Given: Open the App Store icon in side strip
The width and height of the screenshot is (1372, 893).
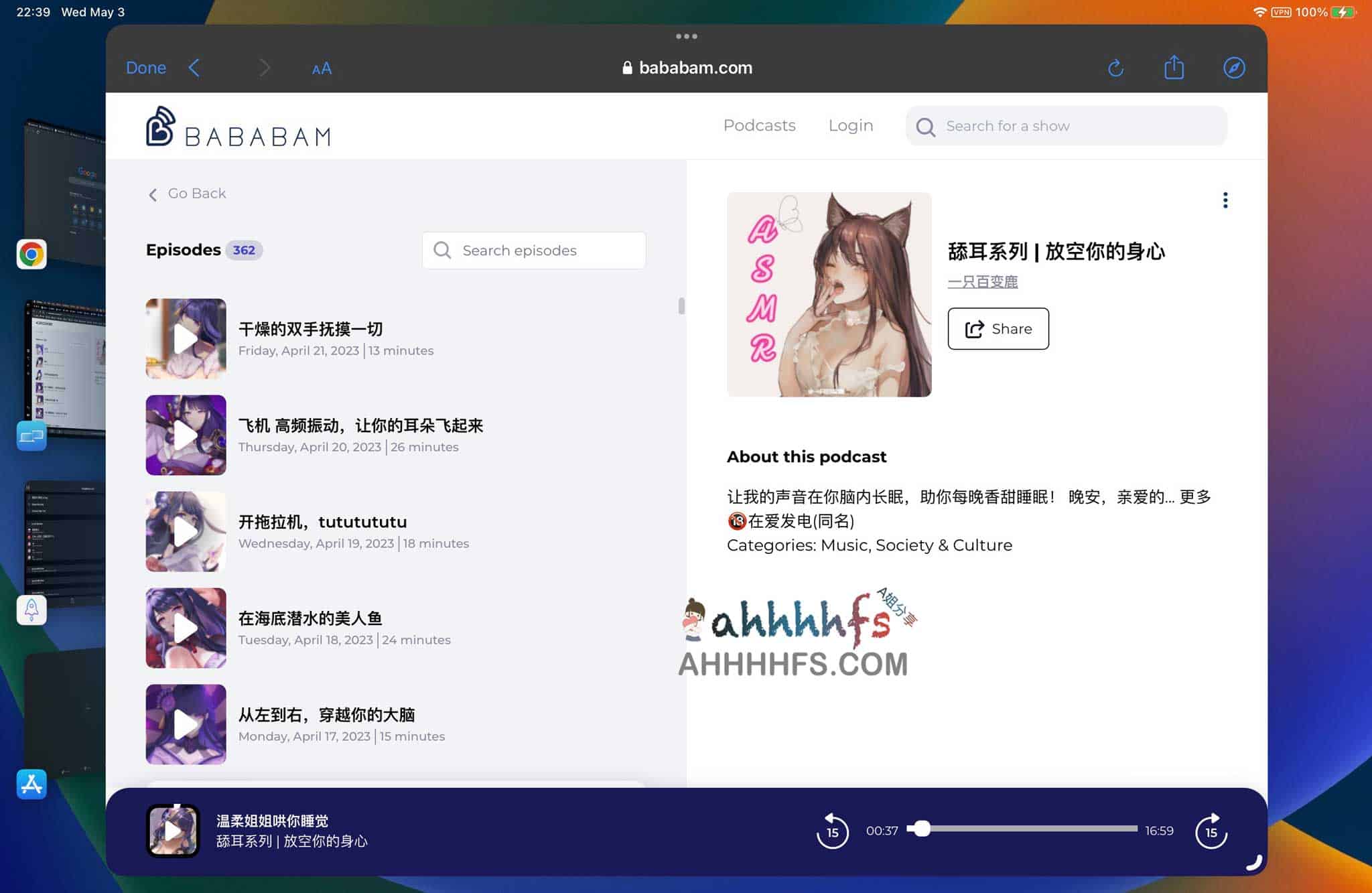Looking at the screenshot, I should pos(31,784).
